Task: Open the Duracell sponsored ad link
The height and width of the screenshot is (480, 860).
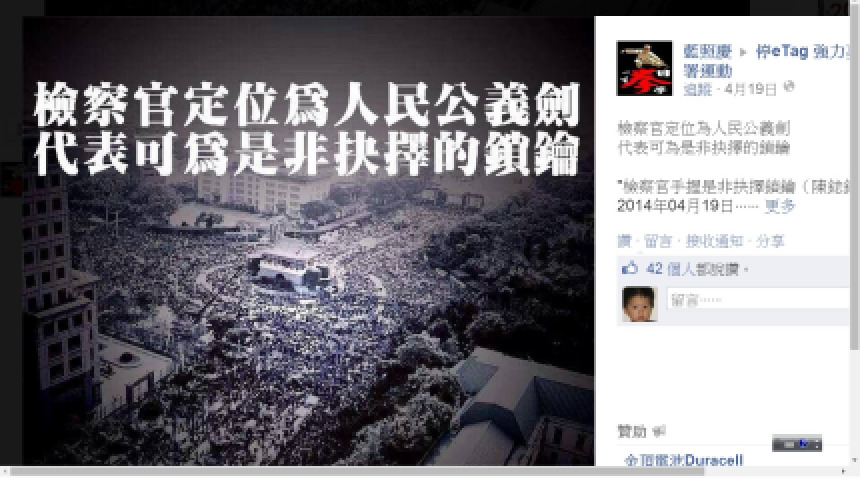Action: (x=684, y=460)
